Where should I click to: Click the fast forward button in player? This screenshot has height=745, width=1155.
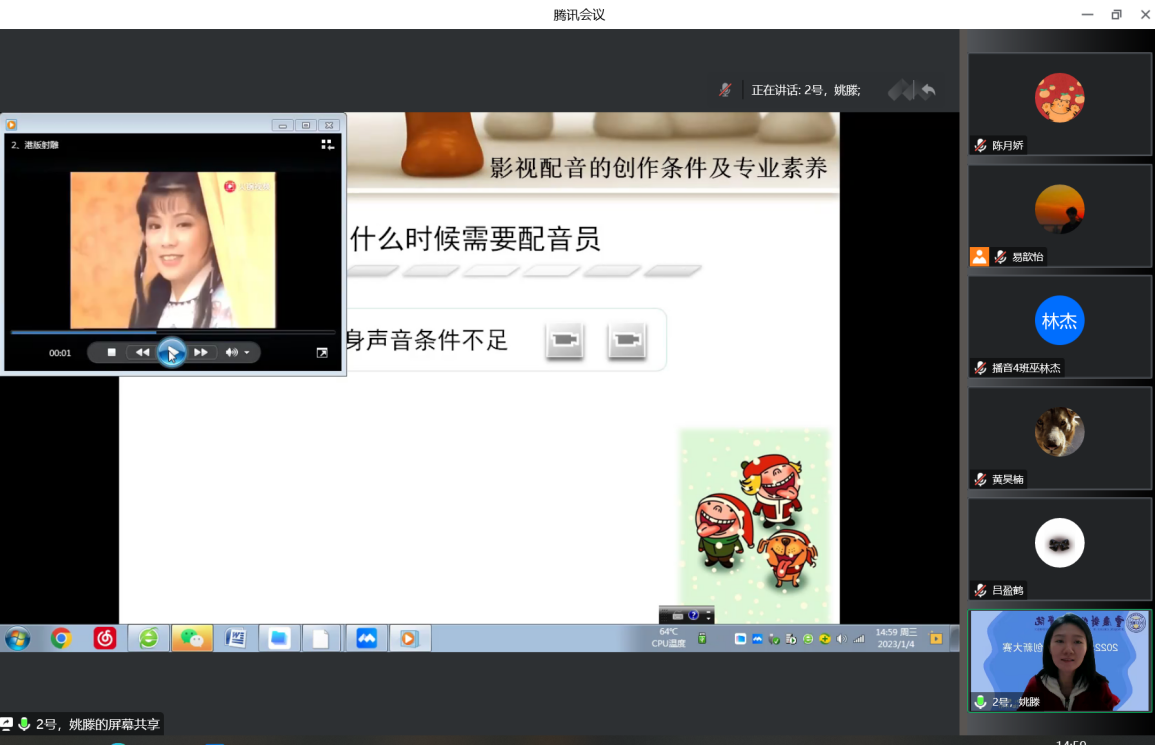pyautogui.click(x=201, y=352)
